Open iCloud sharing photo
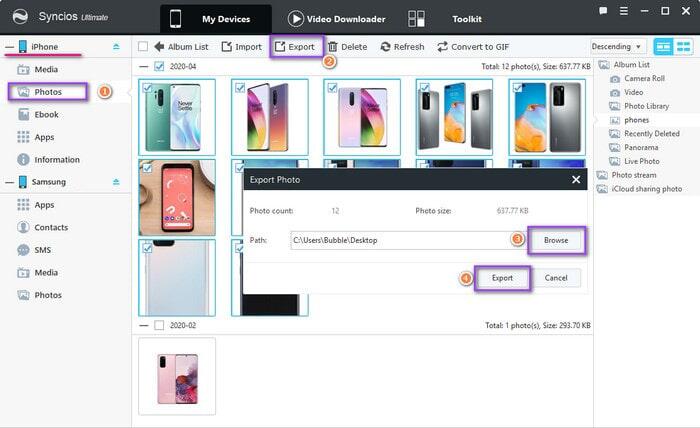700x428 pixels. coord(640,189)
